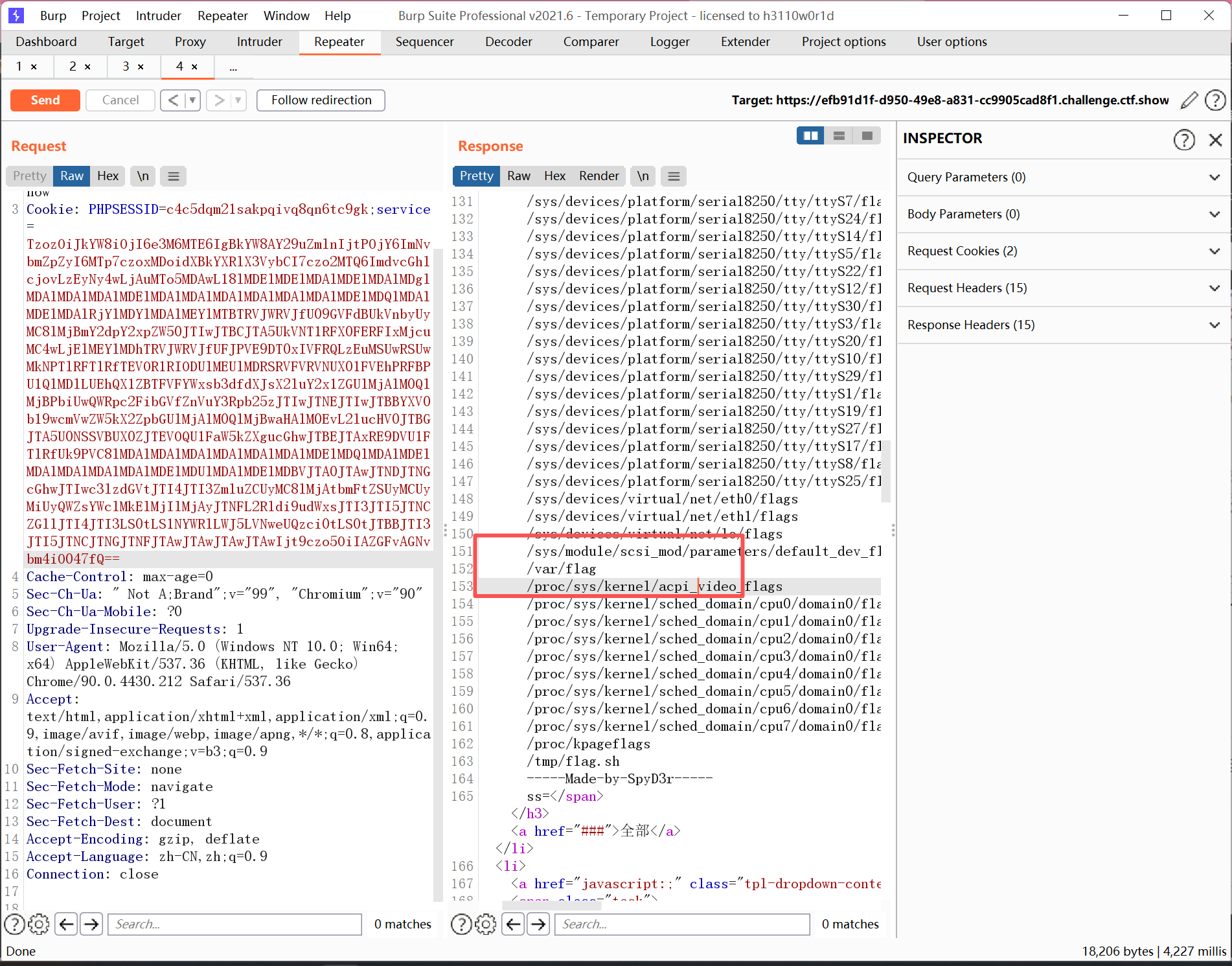Go to previous request history arrow
The width and height of the screenshot is (1232, 966).
(x=173, y=100)
